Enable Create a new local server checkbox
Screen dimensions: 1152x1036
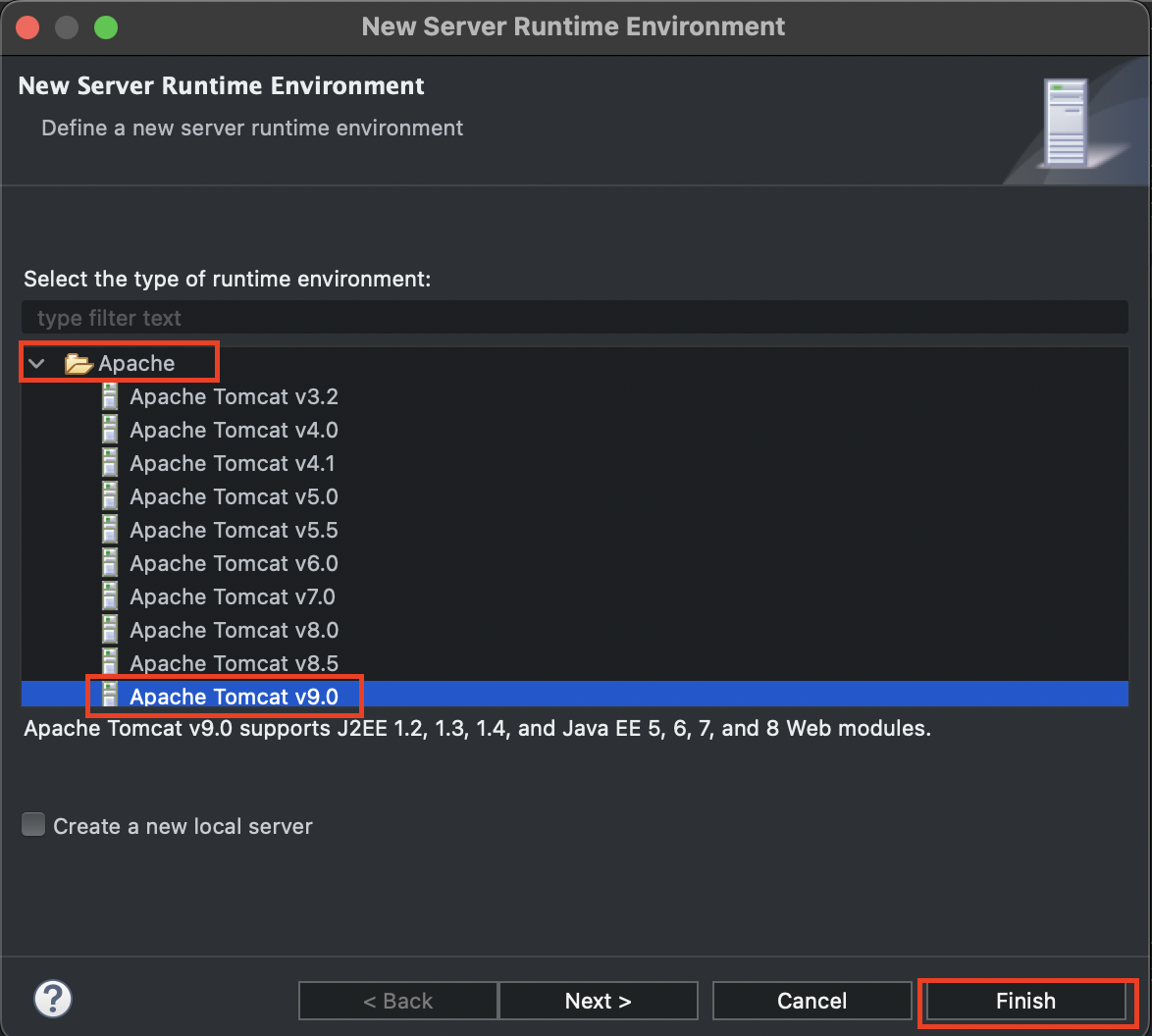[33, 824]
